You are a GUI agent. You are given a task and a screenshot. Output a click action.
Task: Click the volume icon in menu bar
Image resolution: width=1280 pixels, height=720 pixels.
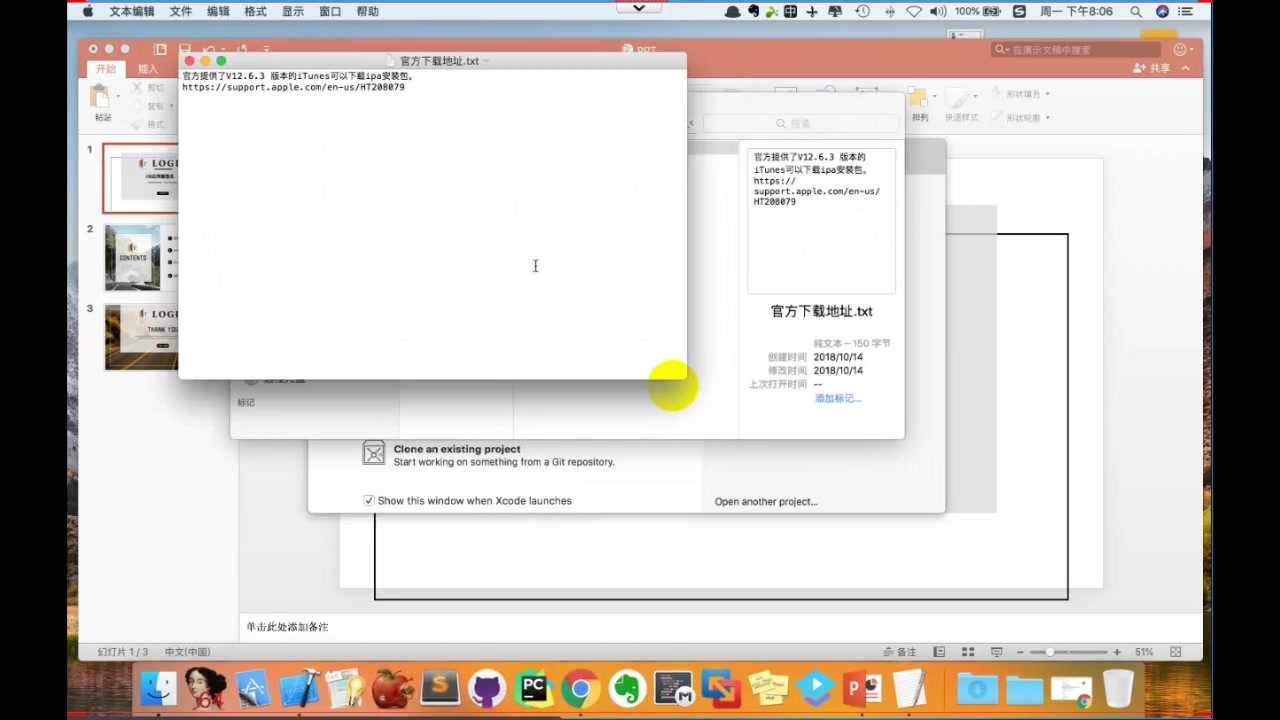(938, 11)
